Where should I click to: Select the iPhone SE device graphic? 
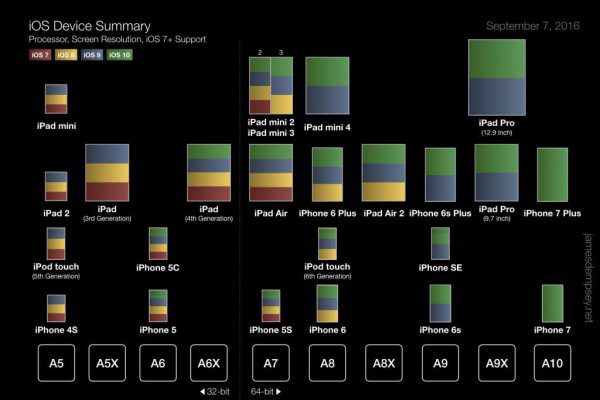[440, 244]
